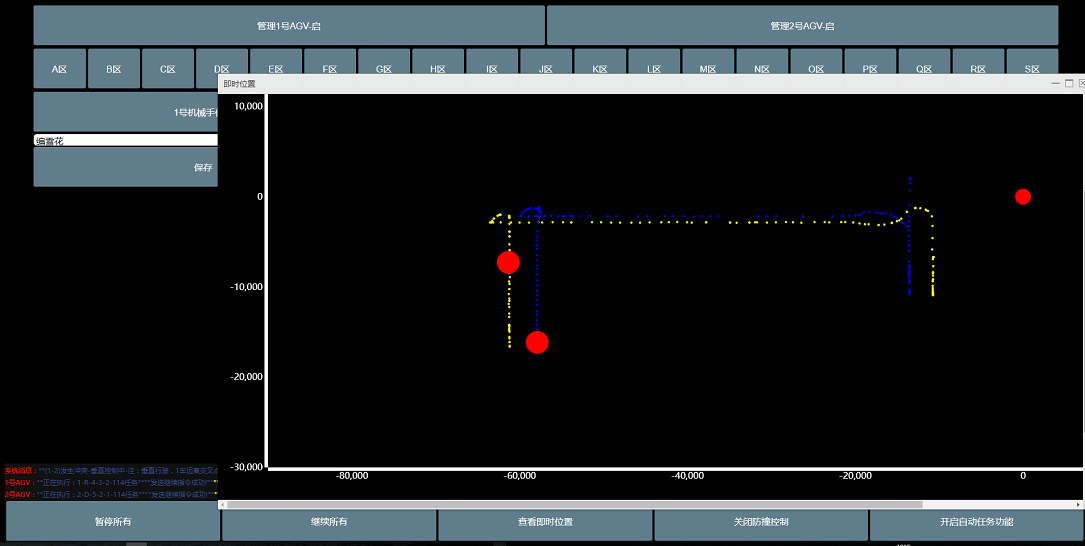The image size is (1085, 546).
Task: Click the horizontal scrollbar's left arrow
Action: point(222,505)
